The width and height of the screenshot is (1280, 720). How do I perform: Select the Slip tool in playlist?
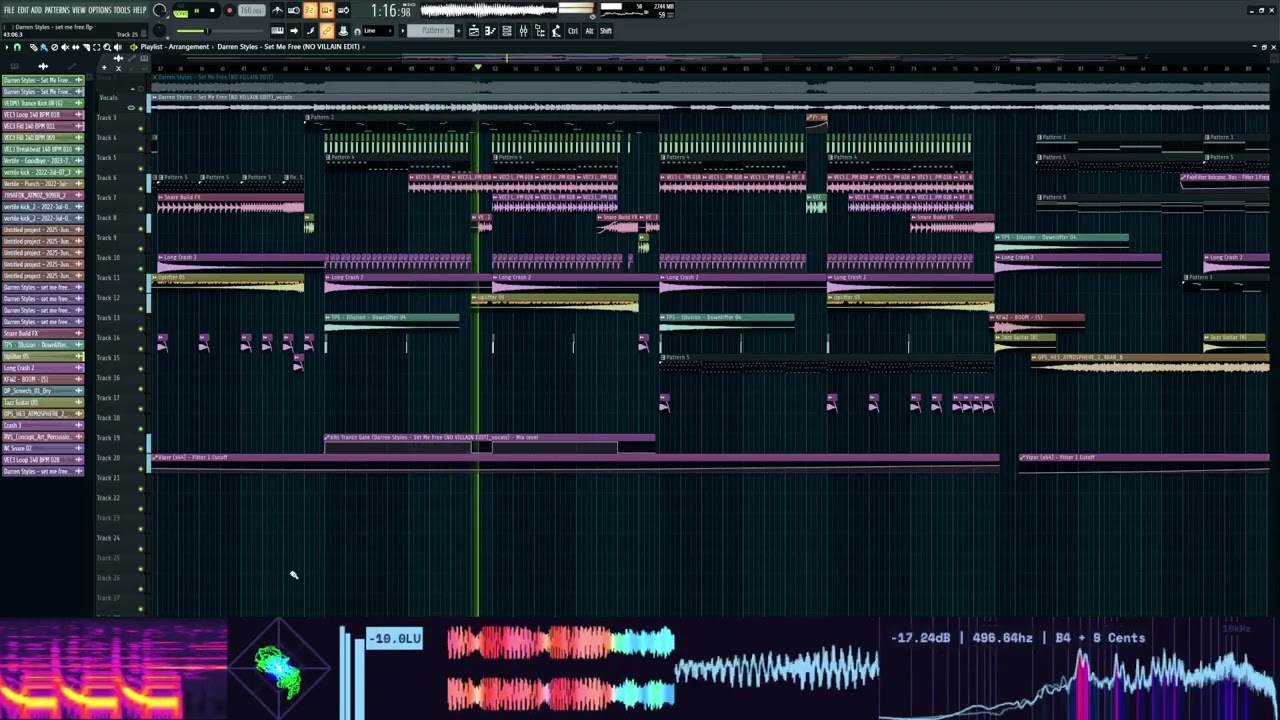click(76, 47)
